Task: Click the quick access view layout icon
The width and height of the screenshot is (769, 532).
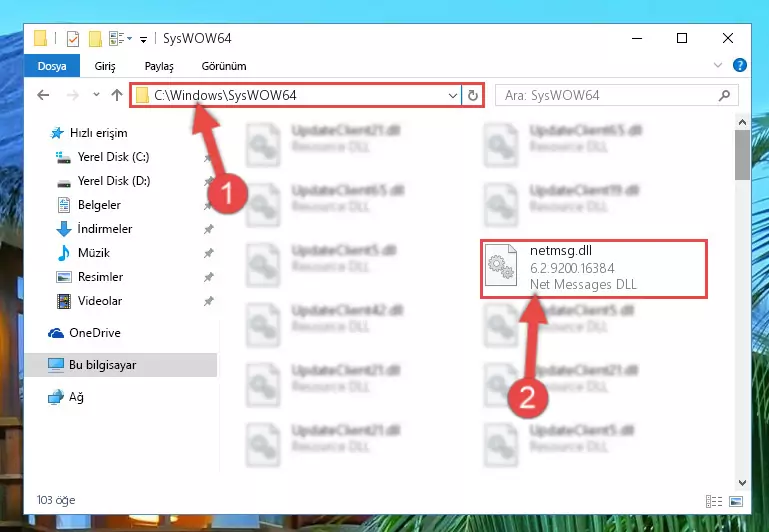Action: (x=117, y=38)
